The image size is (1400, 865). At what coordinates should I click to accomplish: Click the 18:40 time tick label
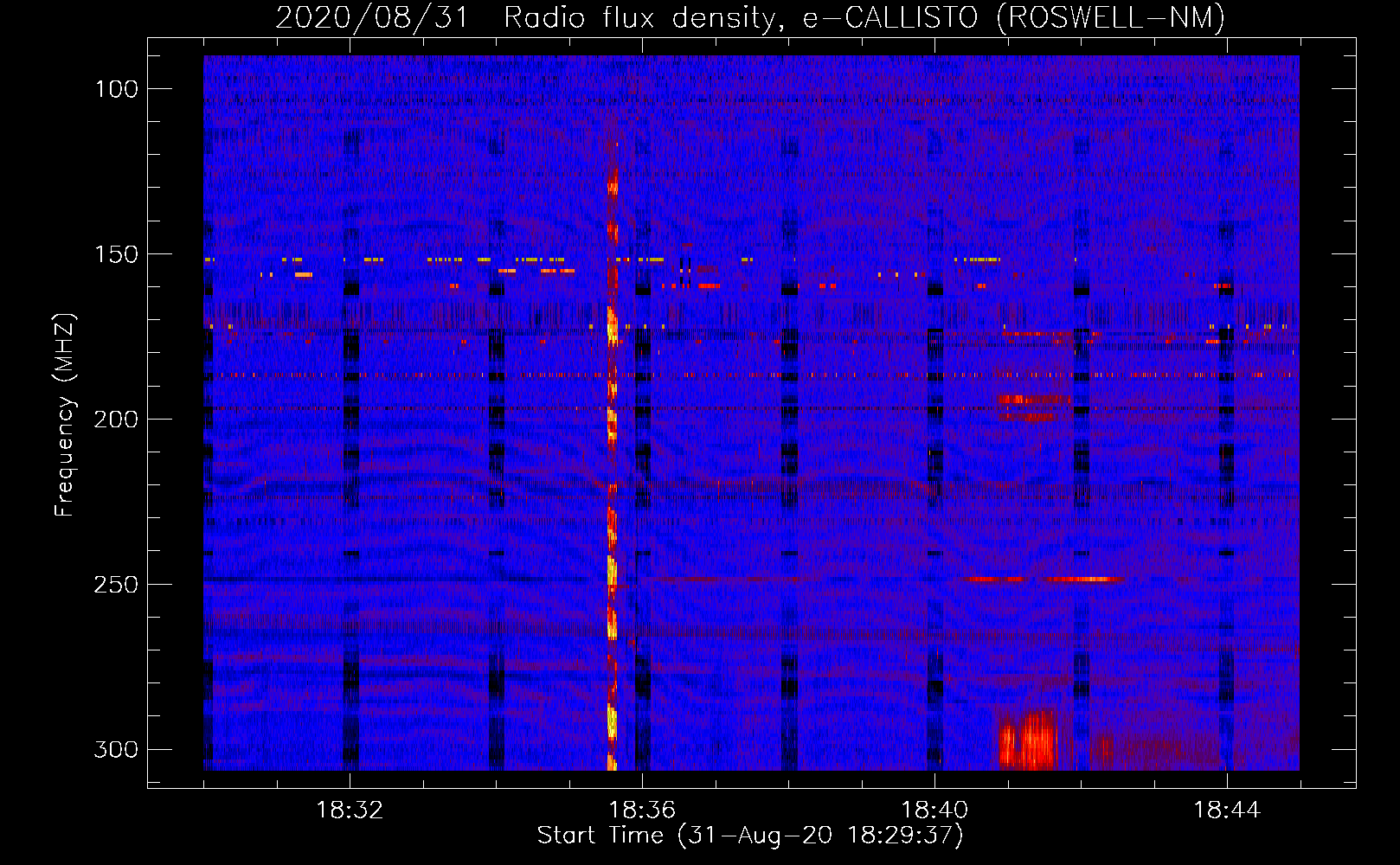934,811
